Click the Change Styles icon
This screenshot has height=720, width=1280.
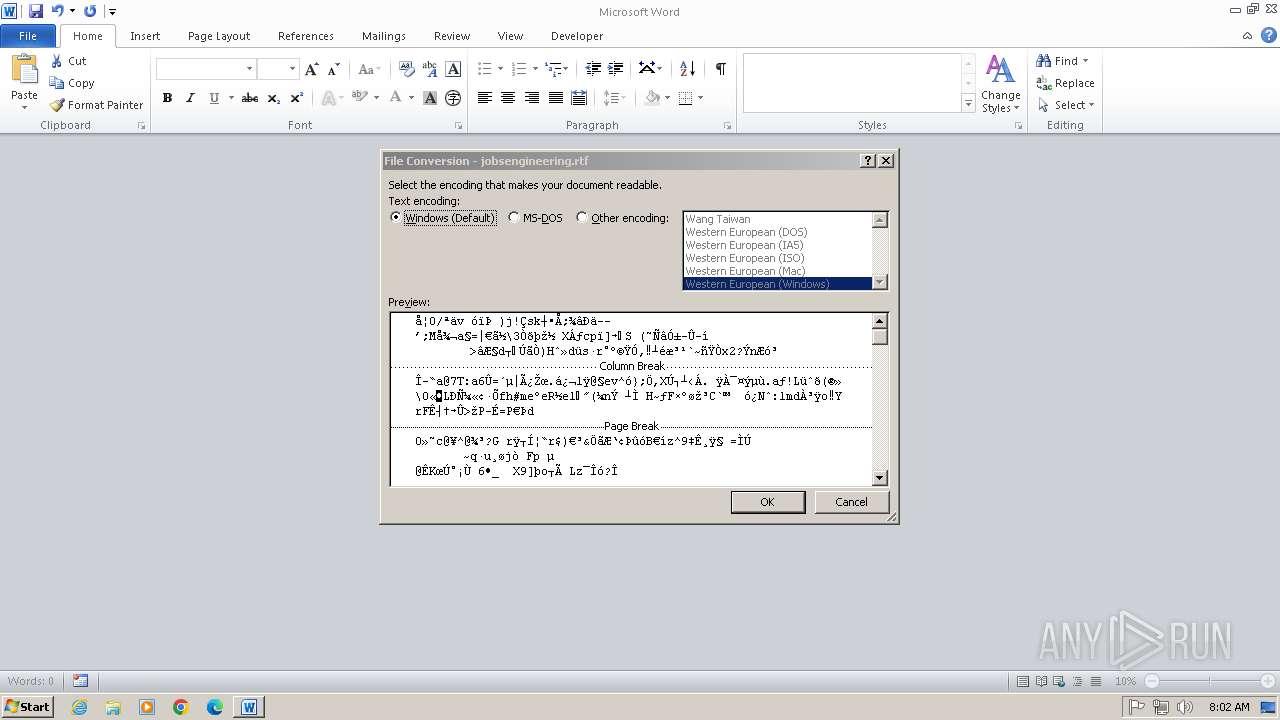pyautogui.click(x=1000, y=84)
